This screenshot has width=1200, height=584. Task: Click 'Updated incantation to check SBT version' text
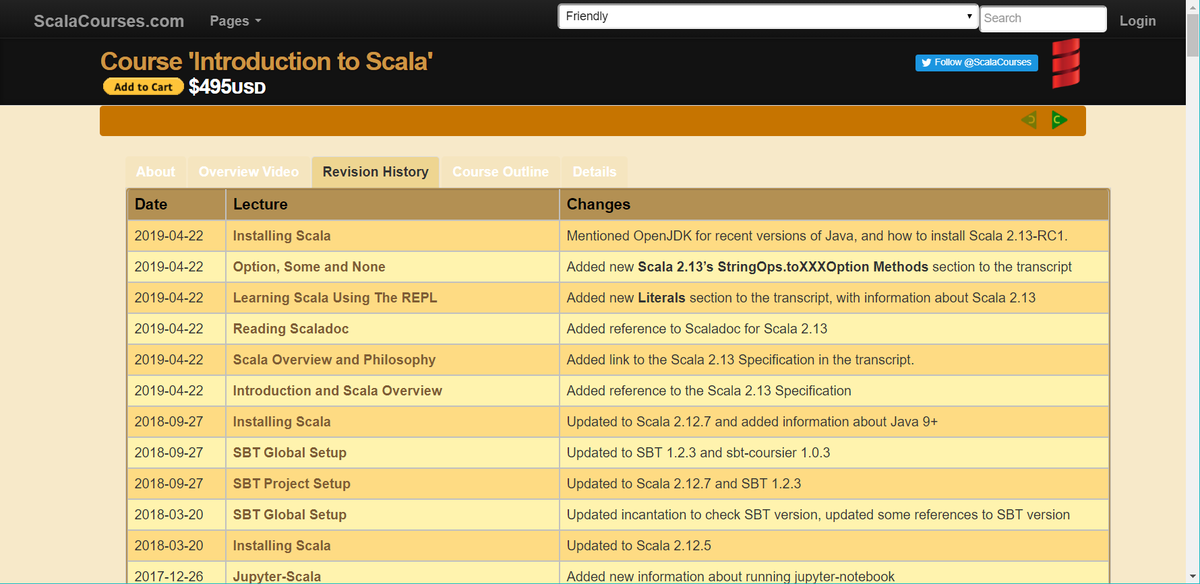(x=818, y=515)
